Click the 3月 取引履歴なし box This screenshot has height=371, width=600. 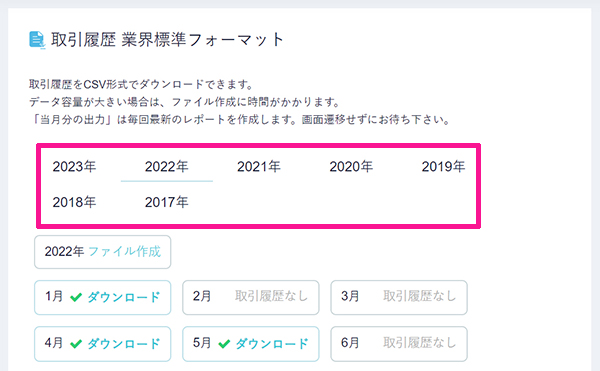tap(399, 298)
